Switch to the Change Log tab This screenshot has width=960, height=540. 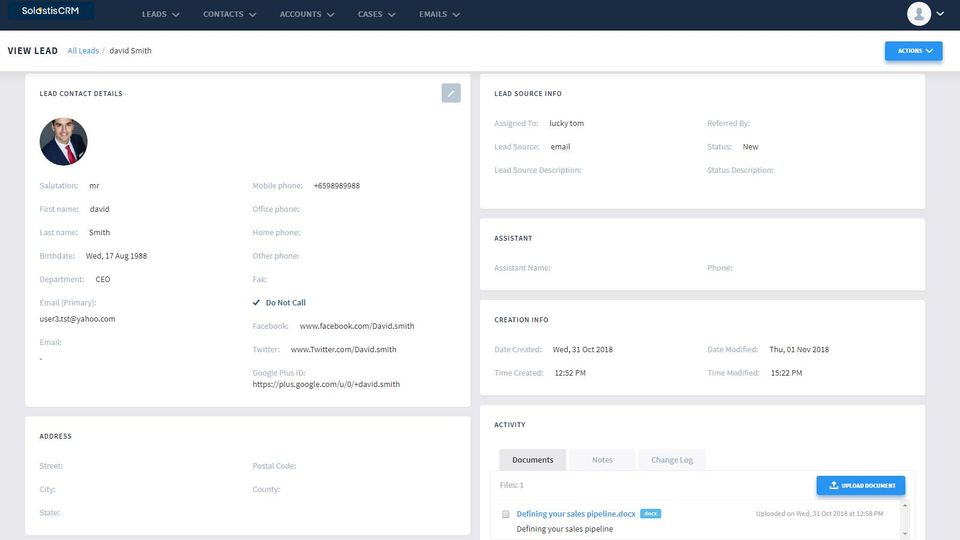[672, 460]
